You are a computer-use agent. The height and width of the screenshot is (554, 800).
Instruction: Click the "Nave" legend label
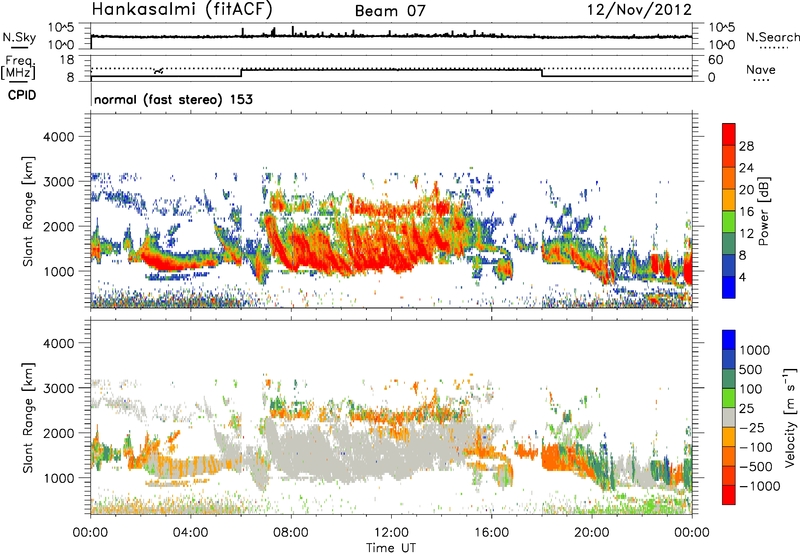[761, 69]
